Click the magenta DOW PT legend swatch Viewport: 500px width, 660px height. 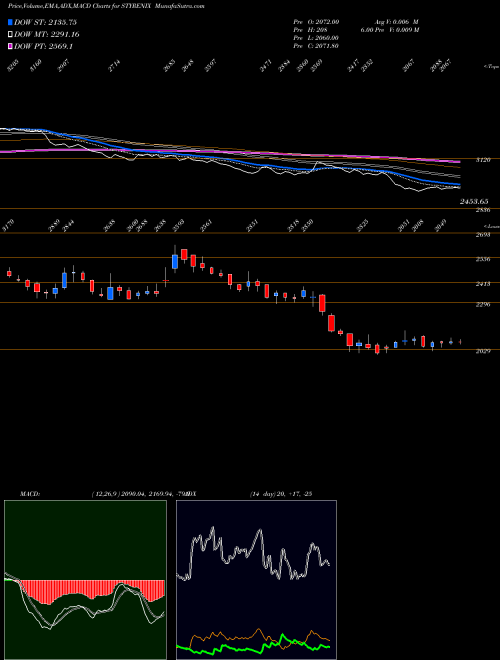click(11, 46)
